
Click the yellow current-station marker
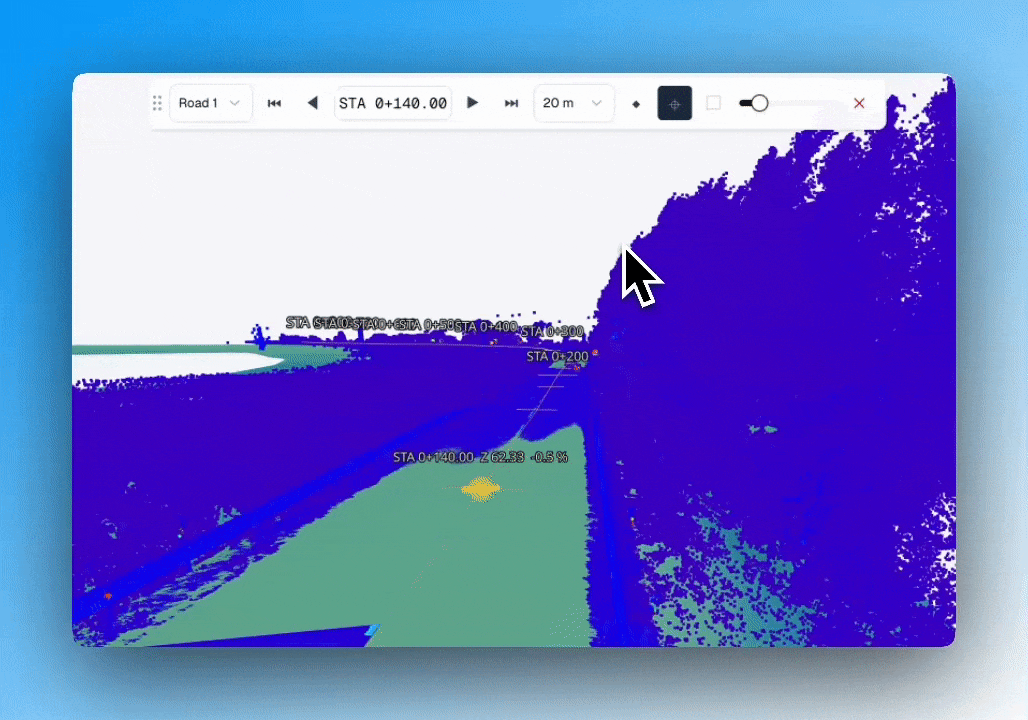pyautogui.click(x=481, y=489)
